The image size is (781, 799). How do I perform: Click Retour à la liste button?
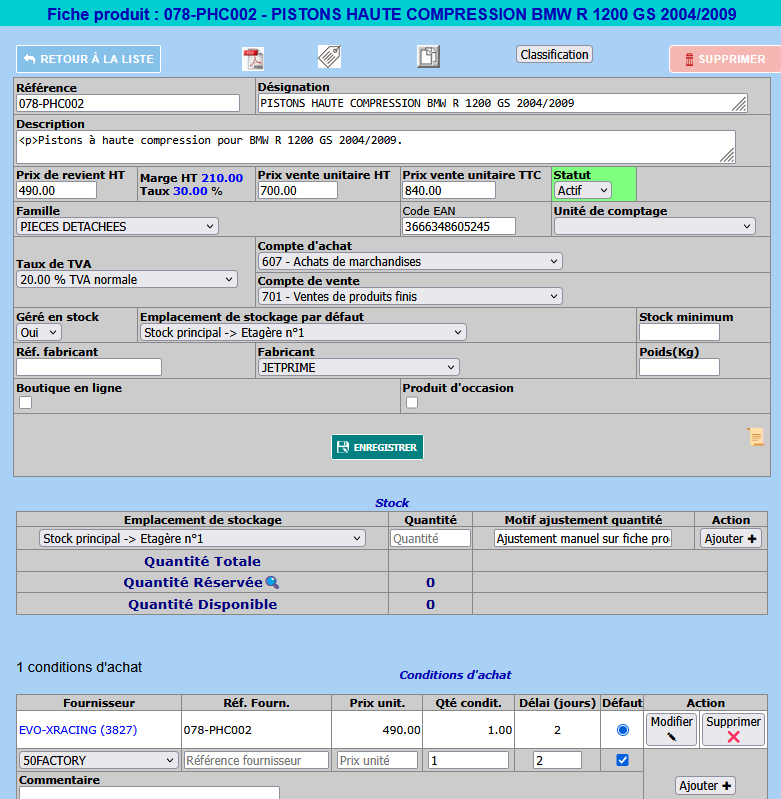(x=88, y=59)
